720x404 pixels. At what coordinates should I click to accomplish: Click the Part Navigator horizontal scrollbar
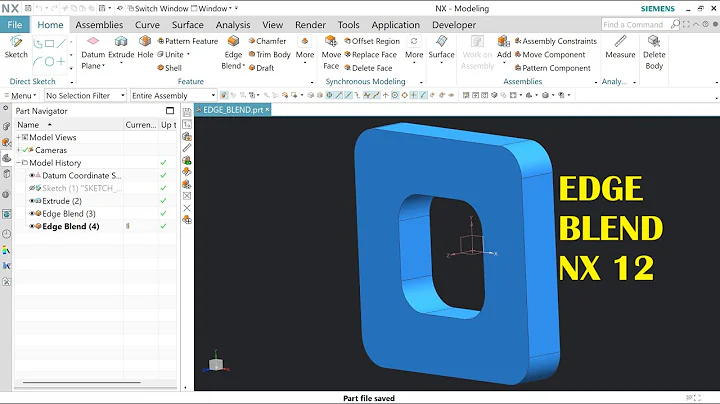82,382
